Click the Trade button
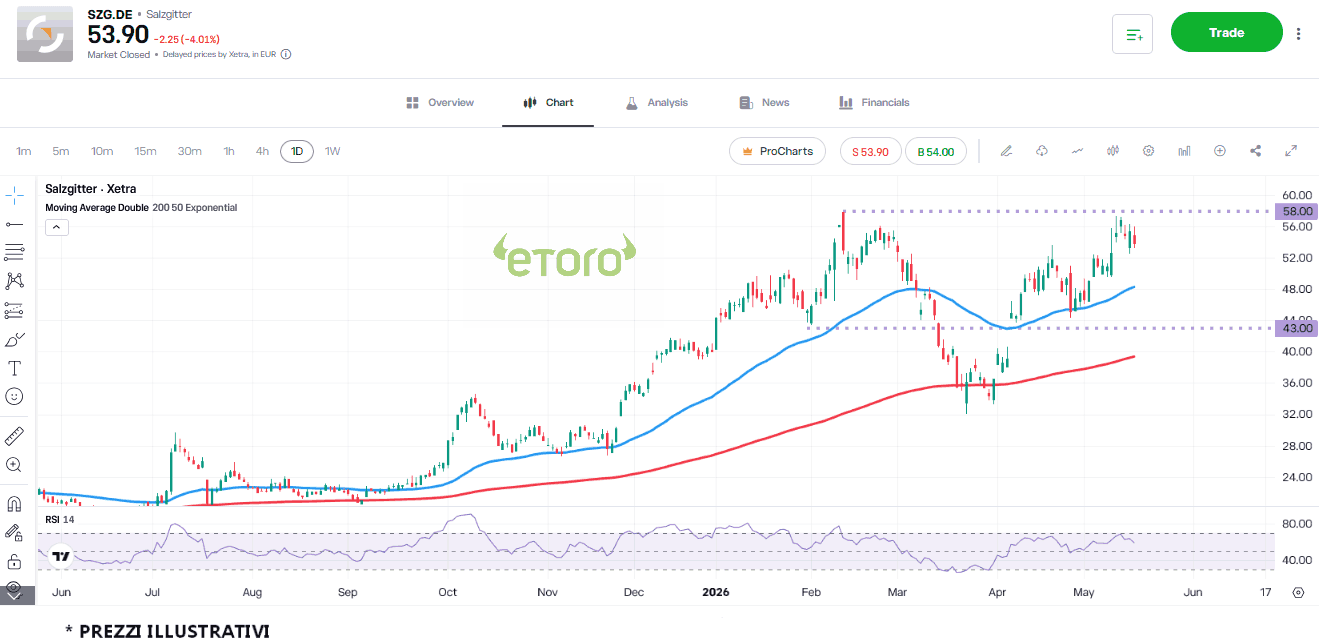1319x643 pixels. point(1226,32)
